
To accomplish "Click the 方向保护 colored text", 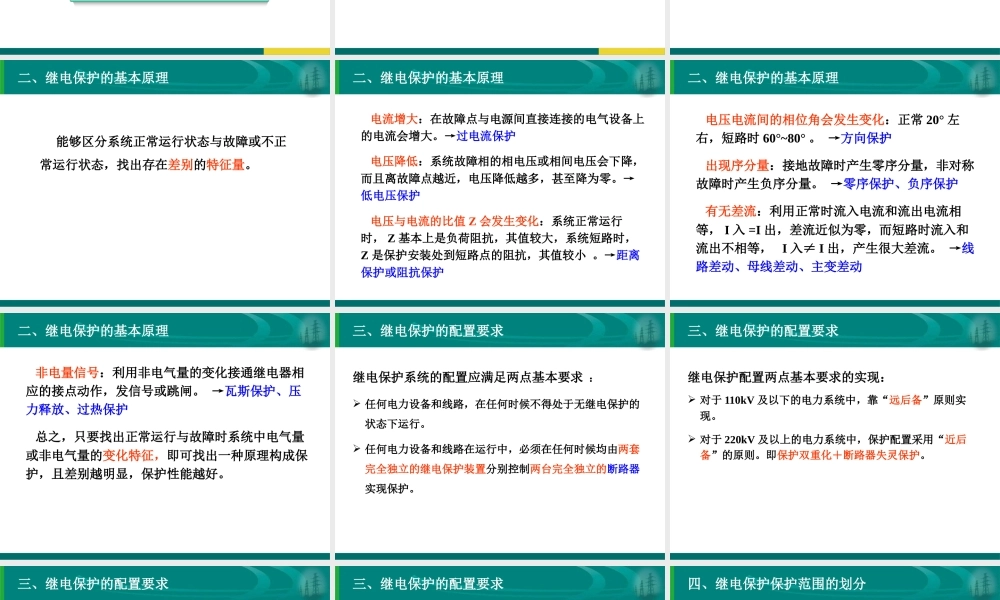I will coord(866,138).
